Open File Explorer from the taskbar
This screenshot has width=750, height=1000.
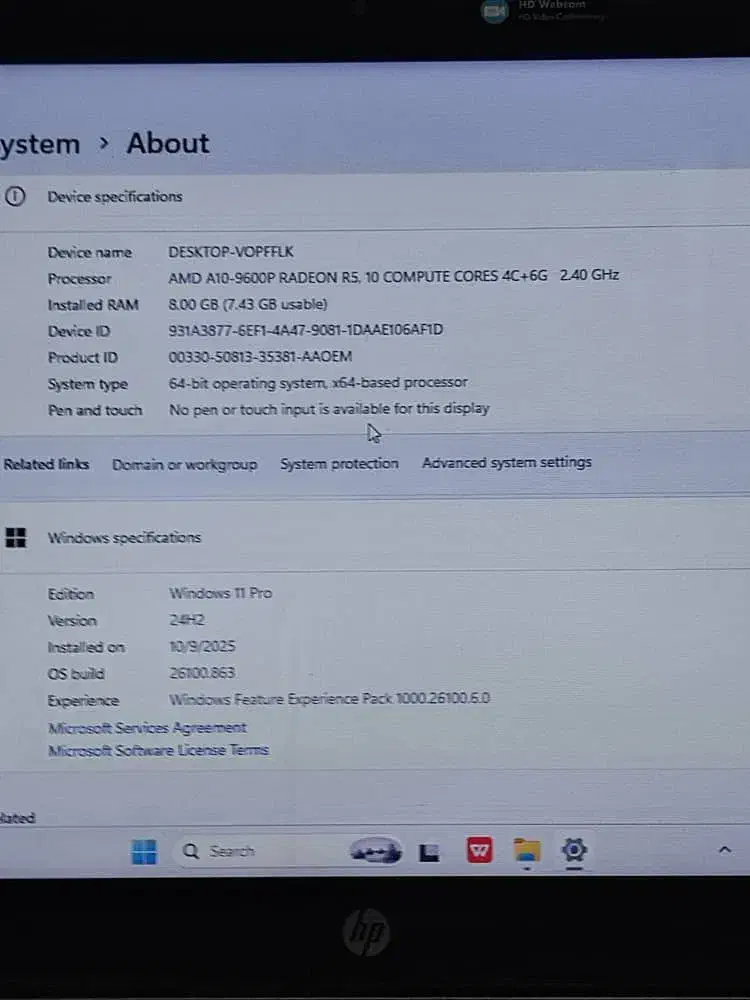click(527, 851)
